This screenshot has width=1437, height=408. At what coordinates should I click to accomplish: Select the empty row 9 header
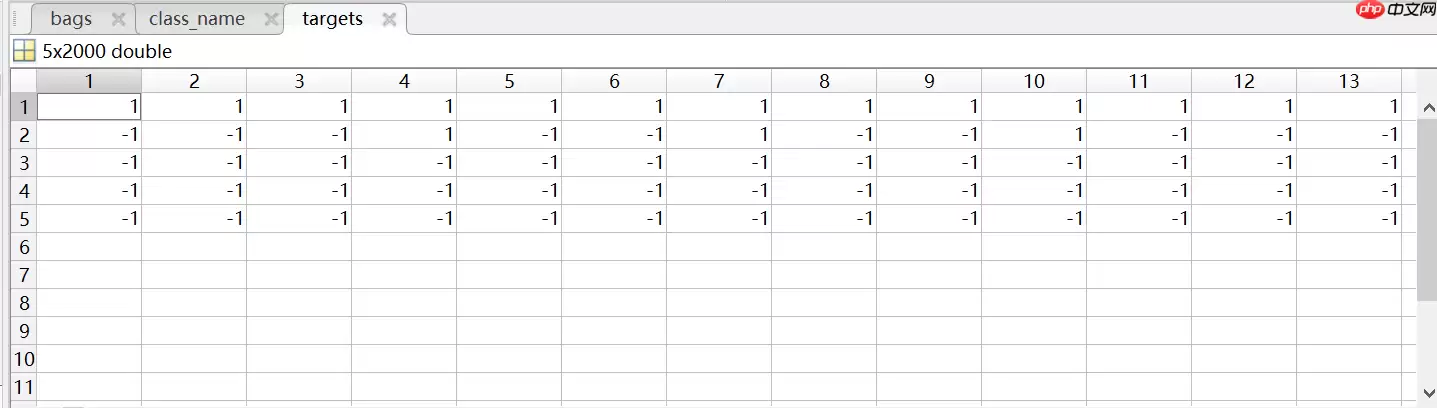(x=23, y=331)
